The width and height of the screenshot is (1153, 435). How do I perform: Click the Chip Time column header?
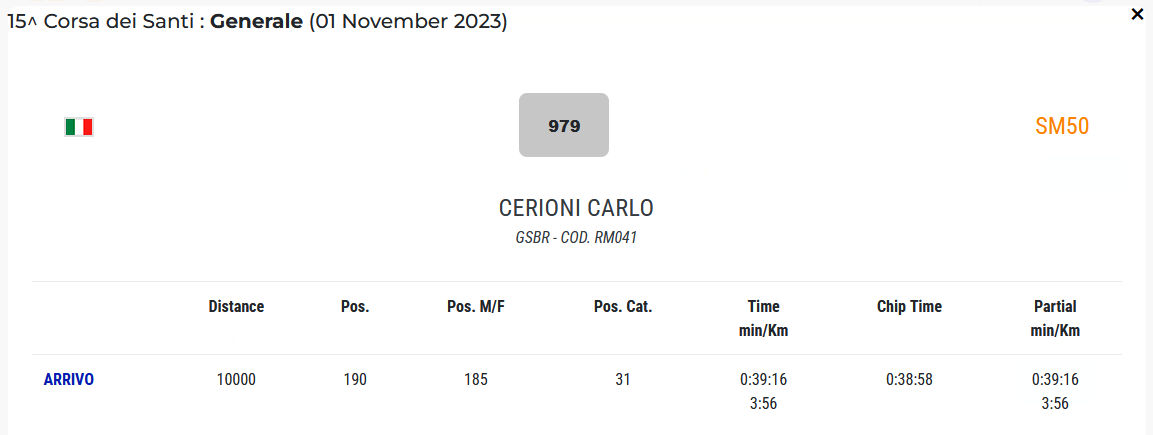[x=909, y=306]
